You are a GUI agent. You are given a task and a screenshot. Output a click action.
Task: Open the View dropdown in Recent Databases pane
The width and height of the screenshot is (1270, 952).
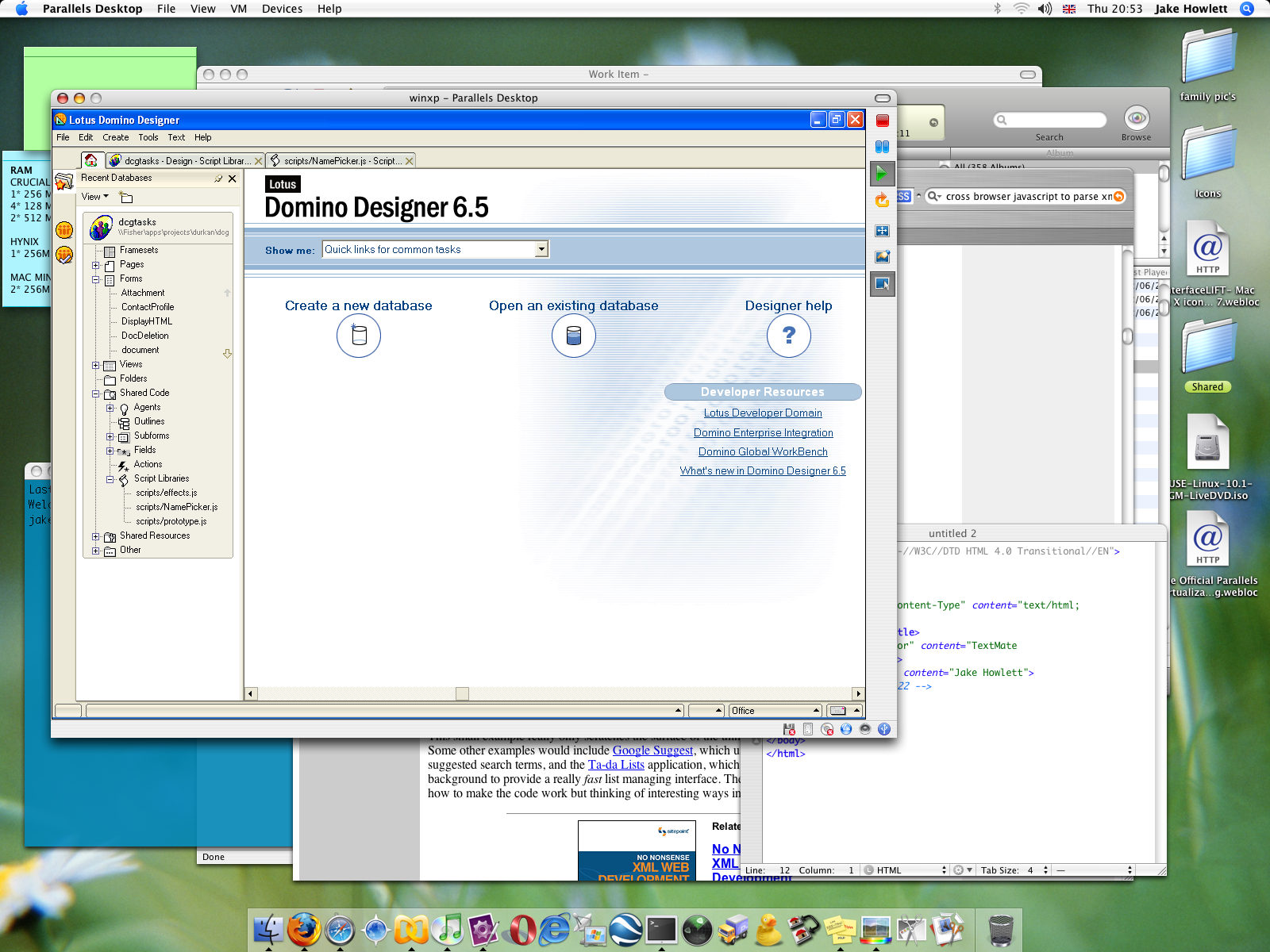click(x=95, y=197)
